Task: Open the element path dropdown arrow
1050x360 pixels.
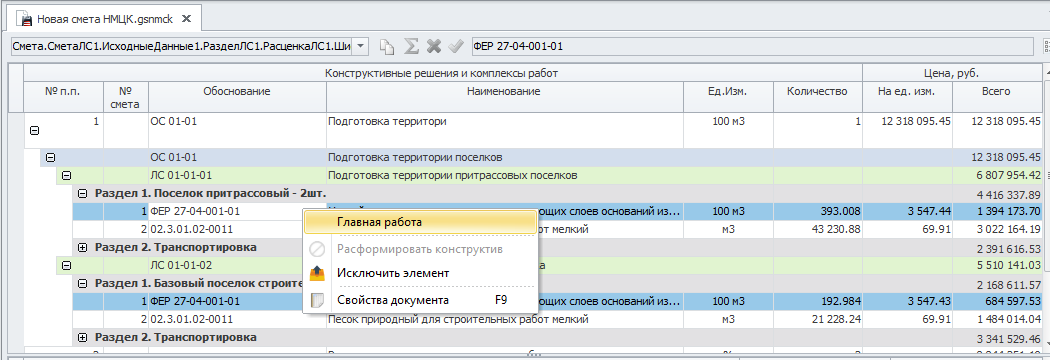Action: 360,46
